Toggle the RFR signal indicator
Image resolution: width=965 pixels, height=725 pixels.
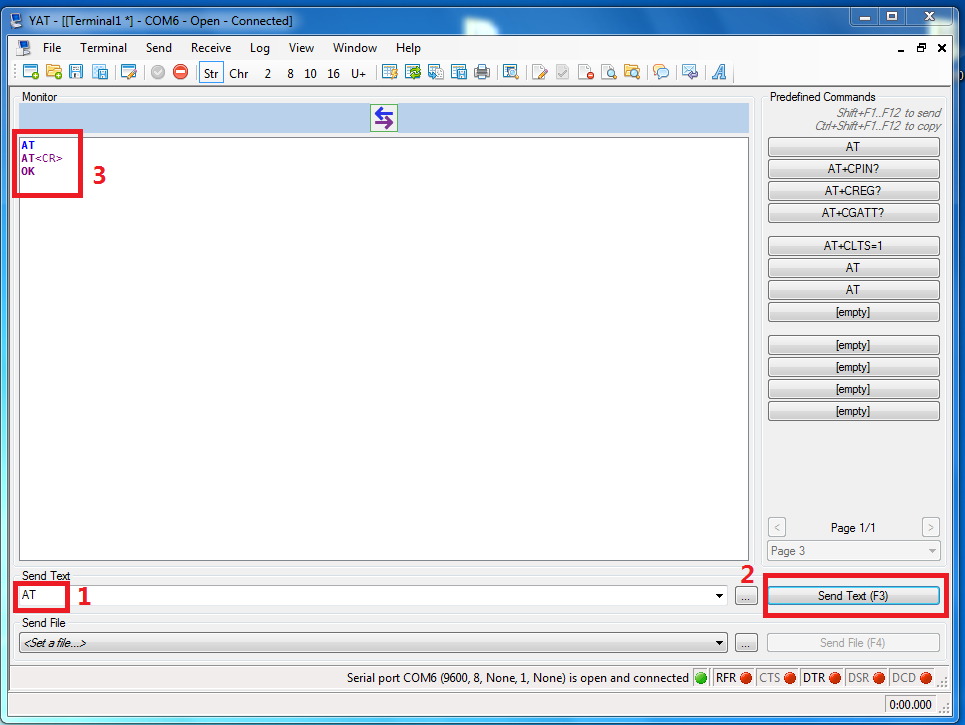click(734, 678)
